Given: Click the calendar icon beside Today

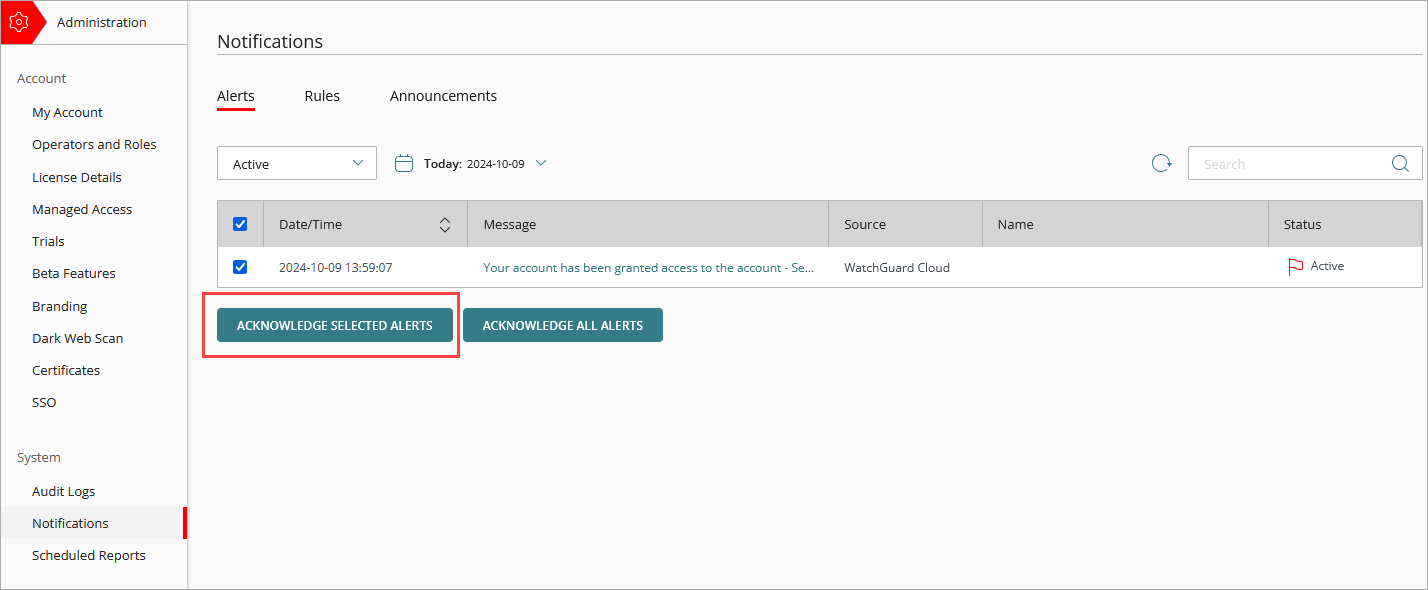Looking at the screenshot, I should (404, 163).
